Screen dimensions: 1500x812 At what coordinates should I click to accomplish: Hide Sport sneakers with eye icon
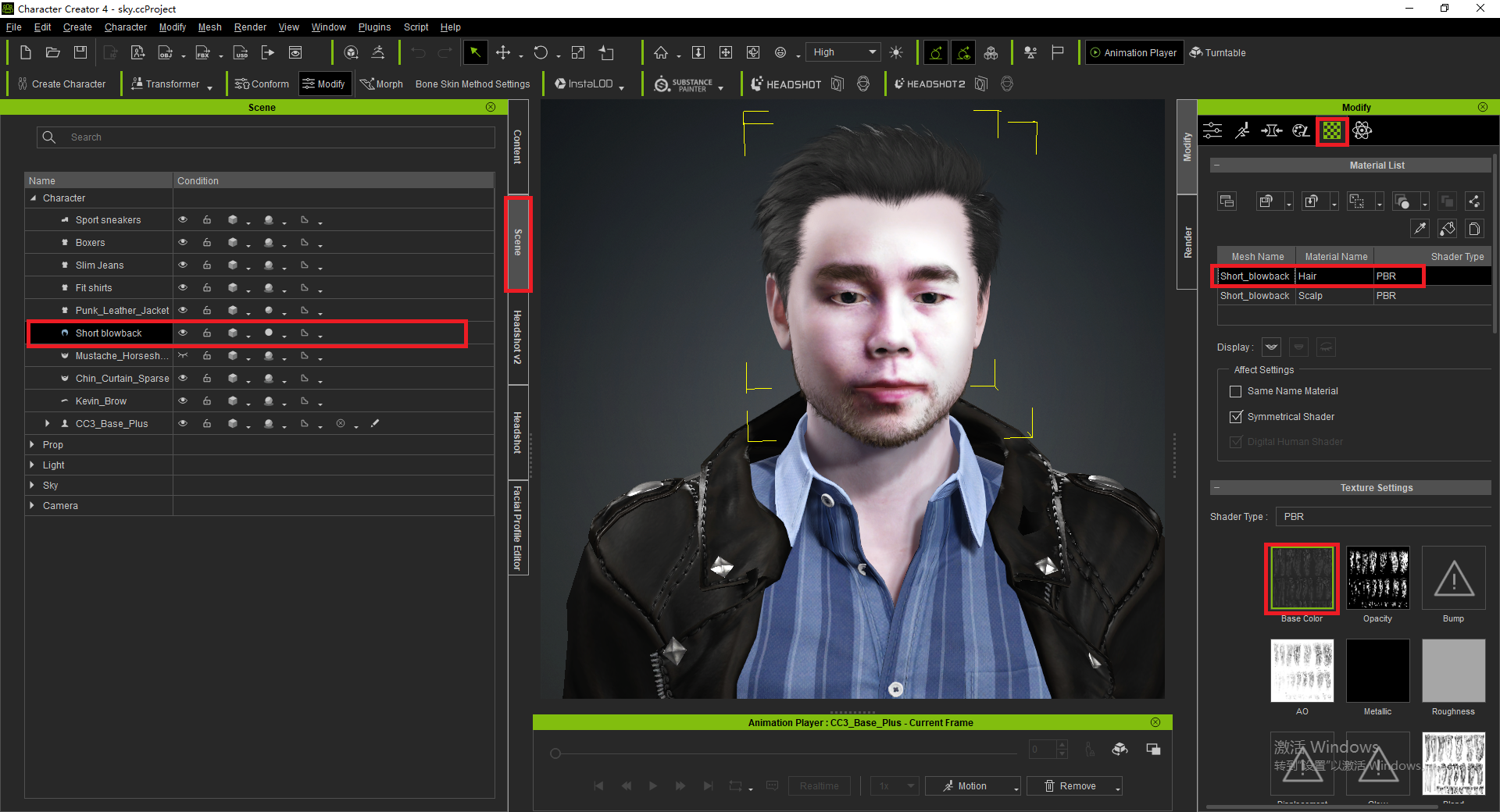(183, 220)
